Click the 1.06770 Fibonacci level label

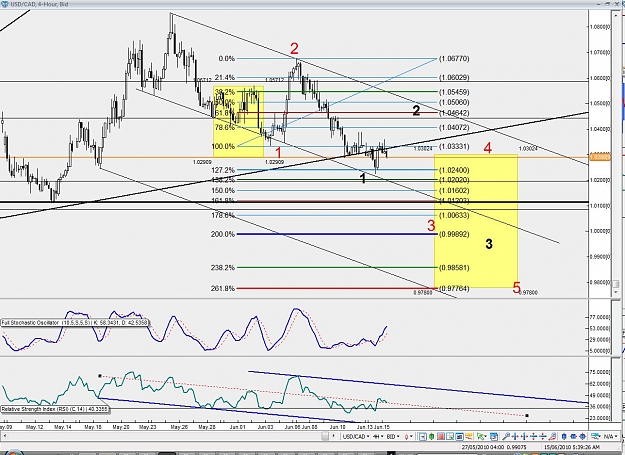(454, 59)
